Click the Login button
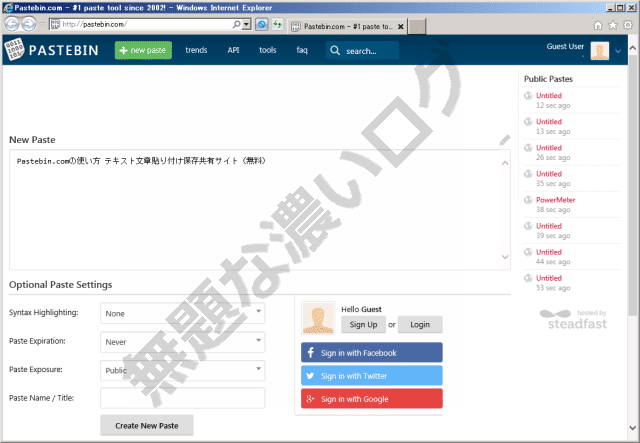The image size is (640, 443). [420, 325]
